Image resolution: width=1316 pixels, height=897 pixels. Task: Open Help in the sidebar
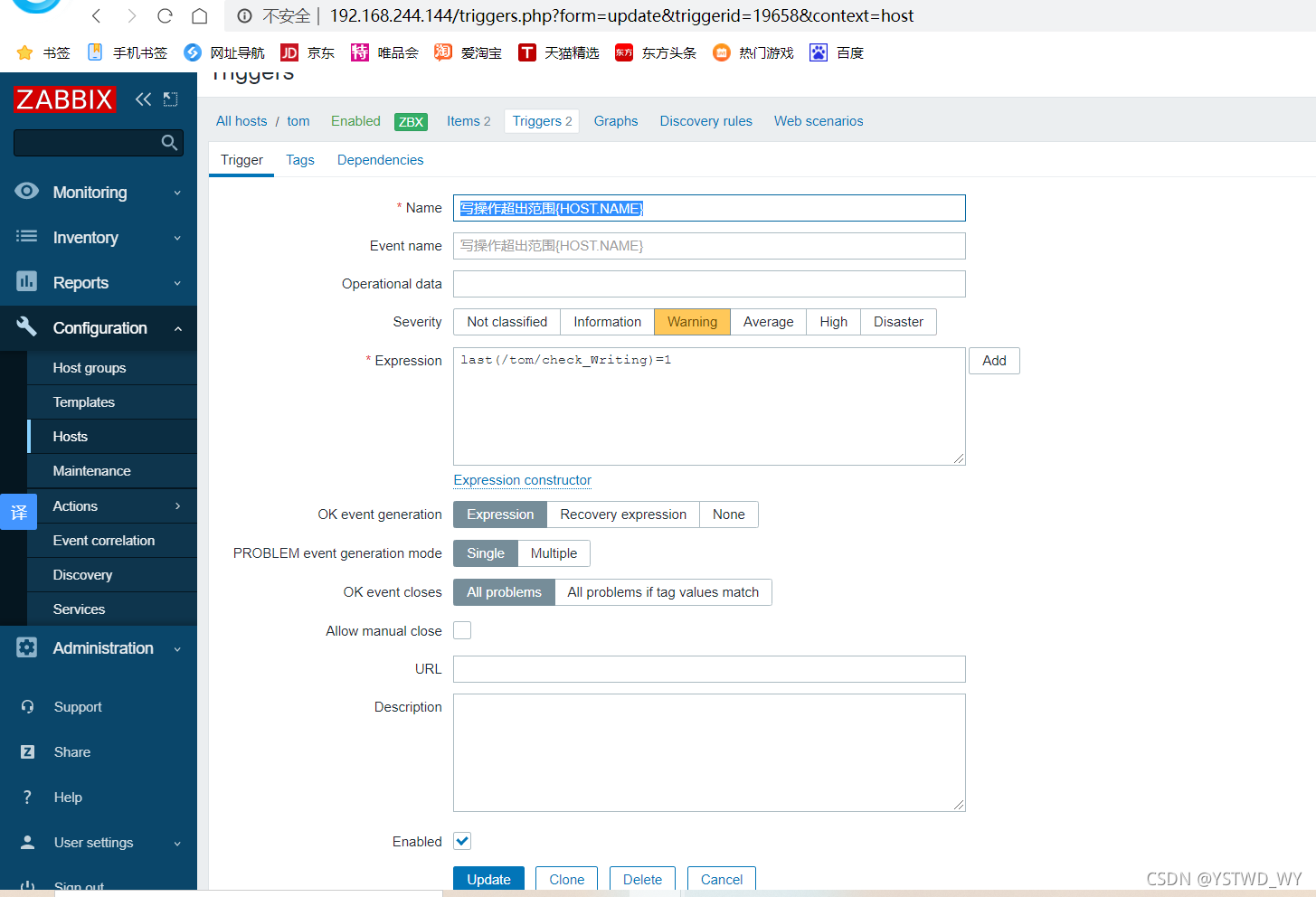68,798
